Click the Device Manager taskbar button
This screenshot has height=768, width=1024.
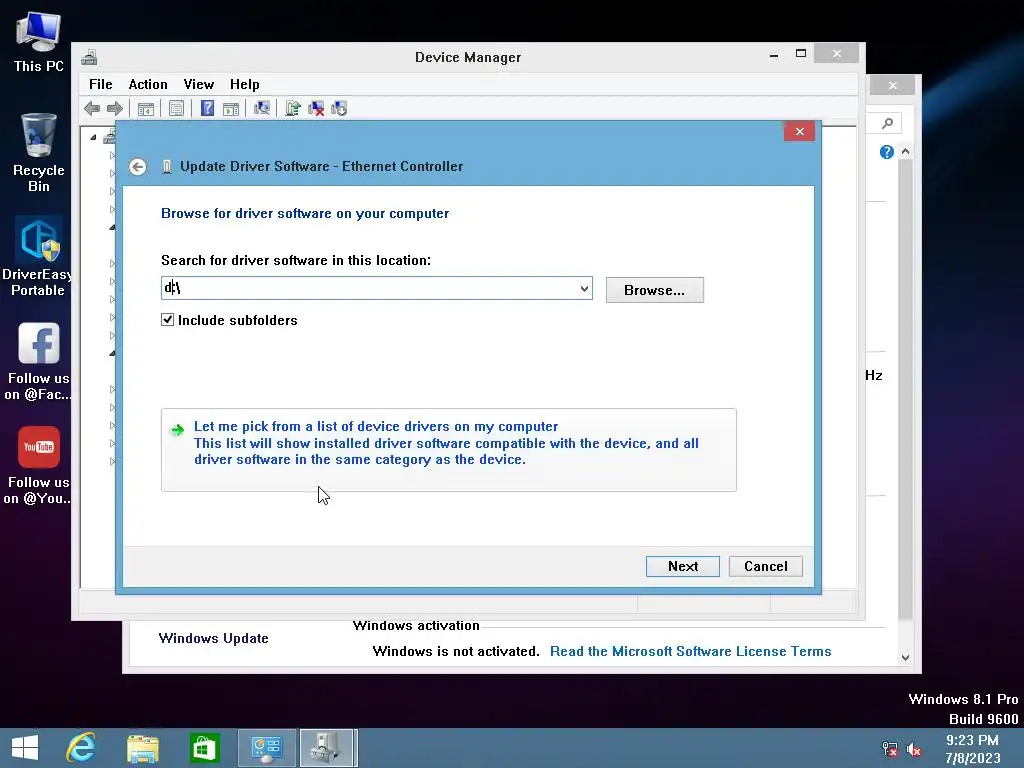[x=327, y=748]
